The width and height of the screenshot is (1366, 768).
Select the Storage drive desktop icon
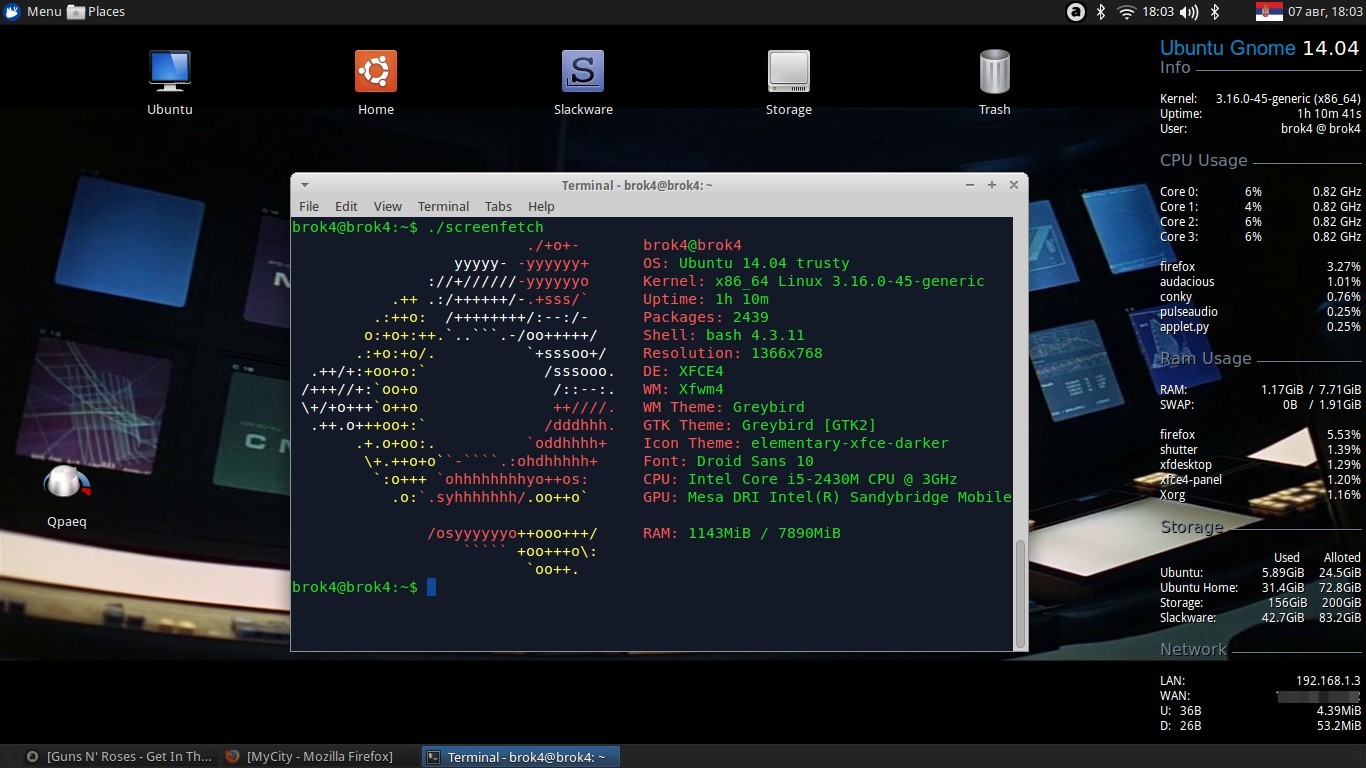[x=789, y=82]
